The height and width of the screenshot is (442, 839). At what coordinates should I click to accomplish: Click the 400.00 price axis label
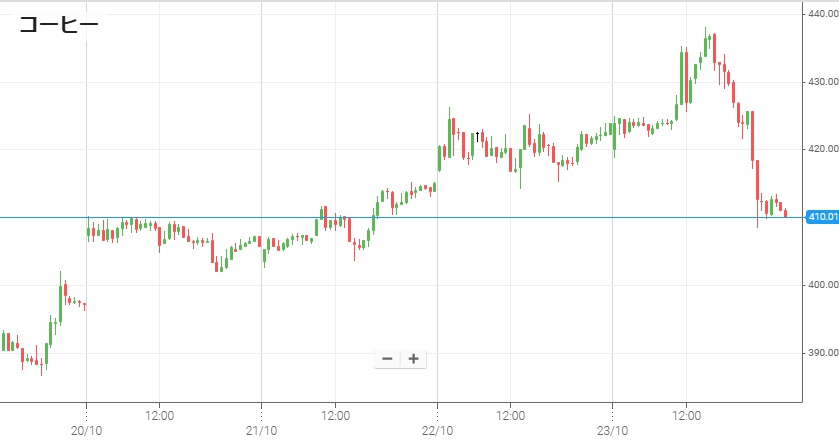coord(822,285)
